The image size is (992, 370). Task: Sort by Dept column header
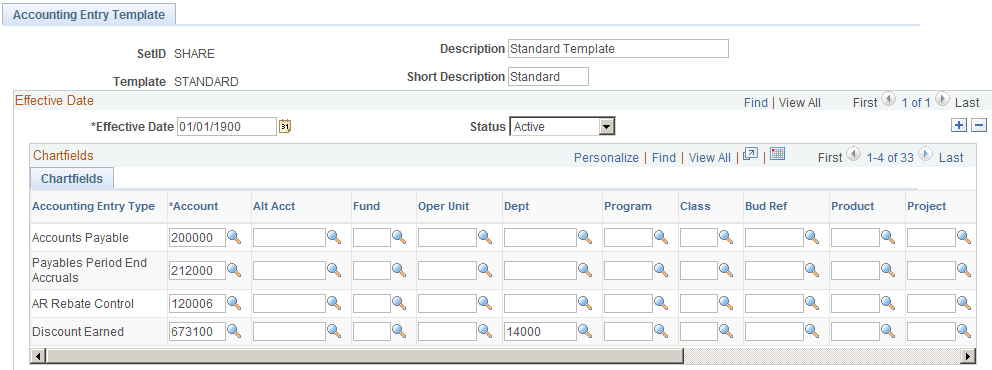click(516, 206)
